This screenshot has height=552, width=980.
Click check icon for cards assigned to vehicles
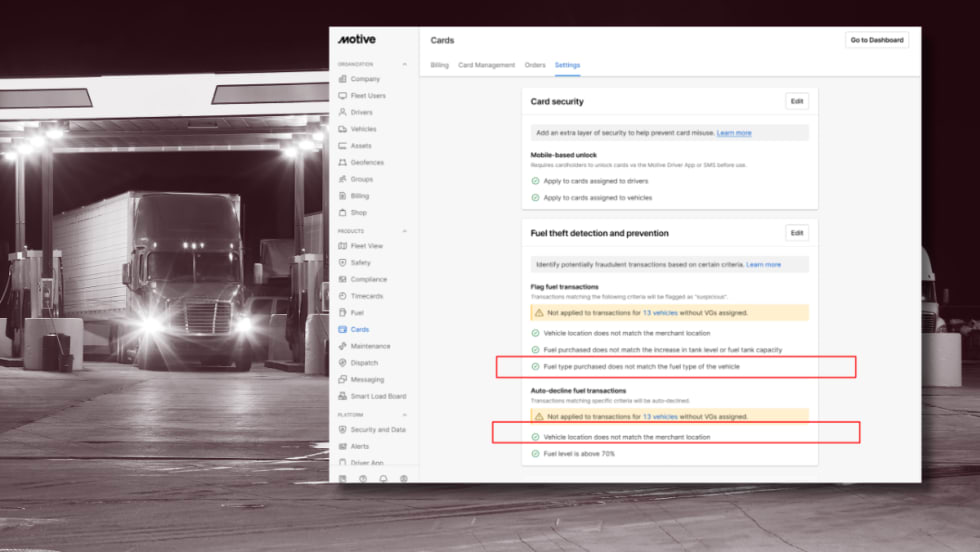click(x=535, y=198)
